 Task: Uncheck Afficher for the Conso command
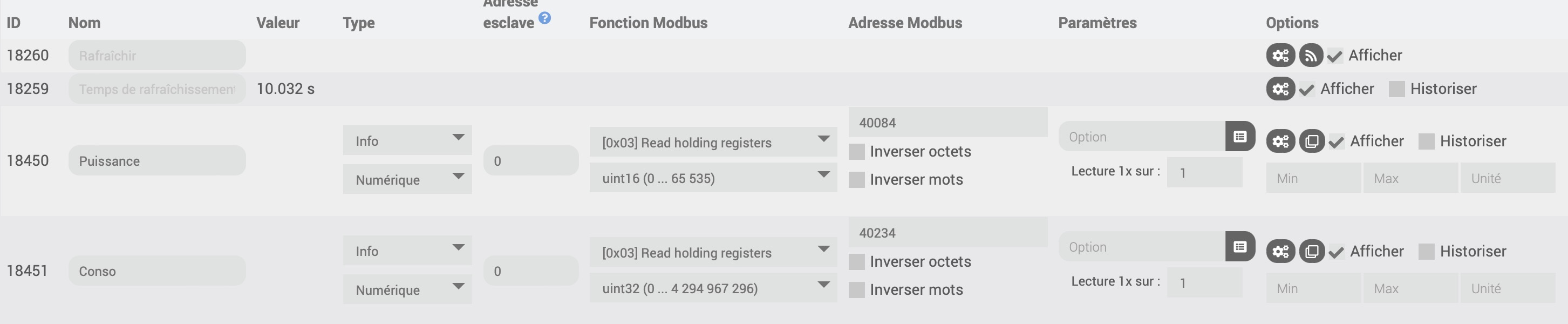[x=1336, y=252]
